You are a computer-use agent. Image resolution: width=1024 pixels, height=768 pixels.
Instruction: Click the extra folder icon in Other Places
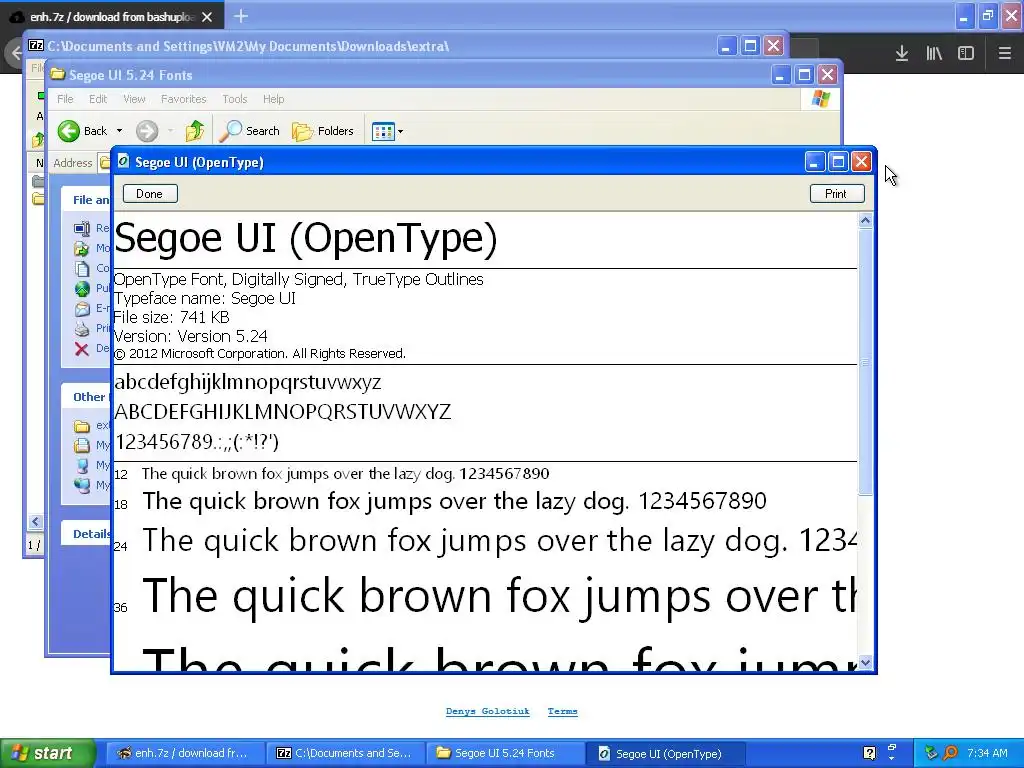pos(82,426)
